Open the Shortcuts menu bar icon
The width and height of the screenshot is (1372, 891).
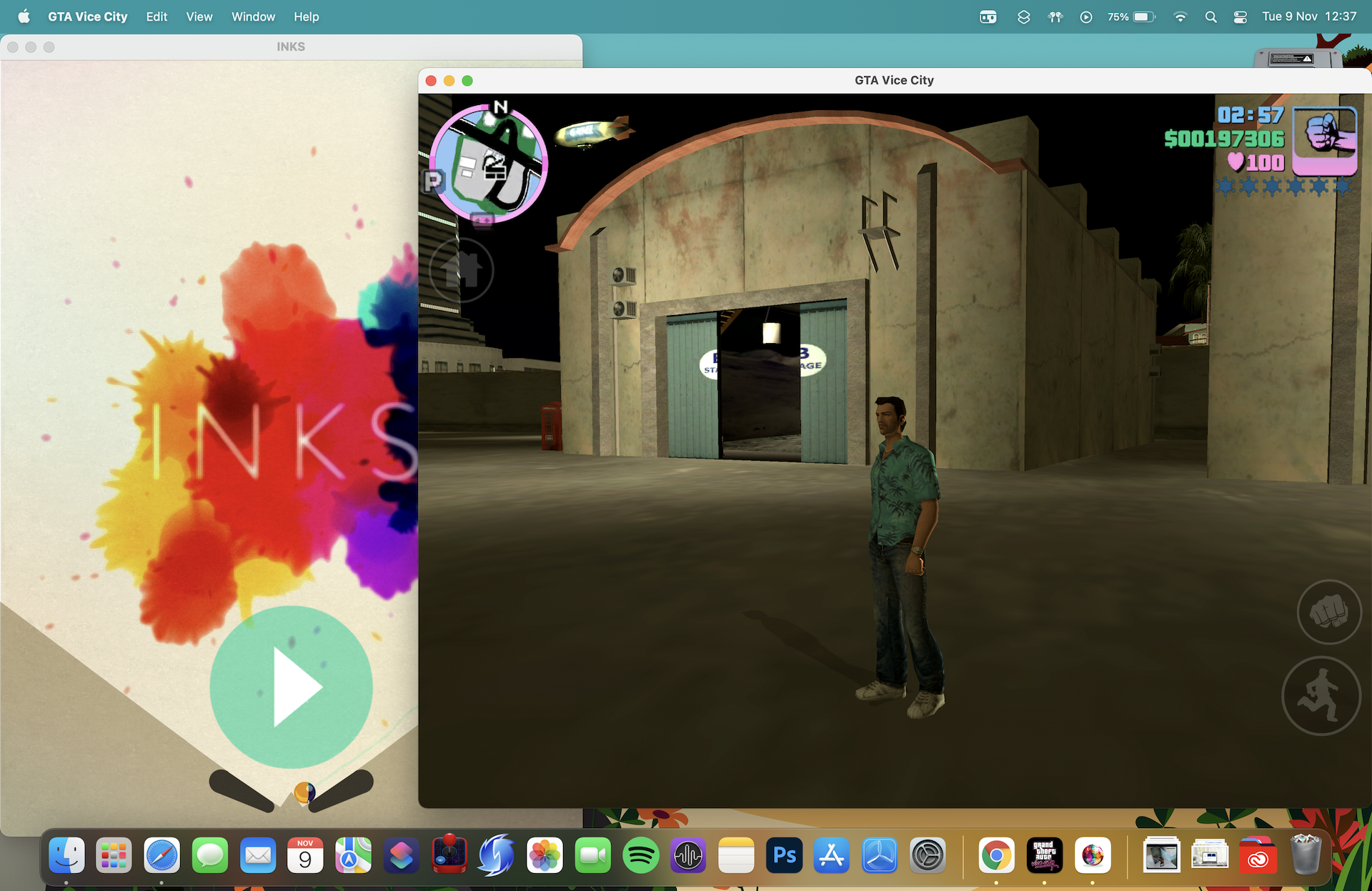pyautogui.click(x=1023, y=16)
